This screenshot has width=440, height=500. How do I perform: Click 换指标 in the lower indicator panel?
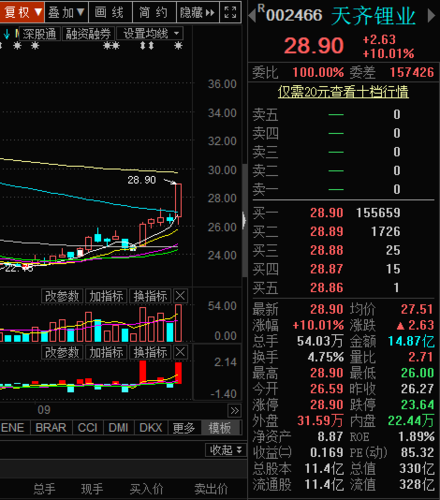150,352
